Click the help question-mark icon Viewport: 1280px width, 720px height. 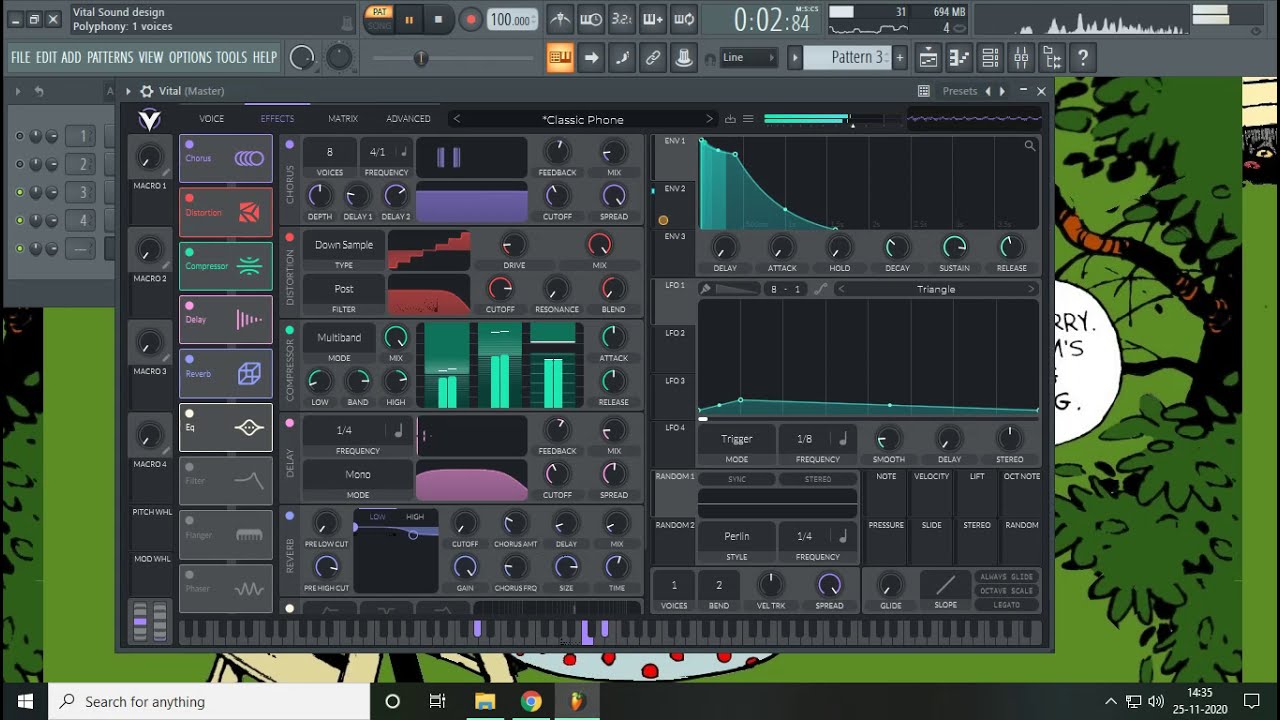pos(1082,57)
